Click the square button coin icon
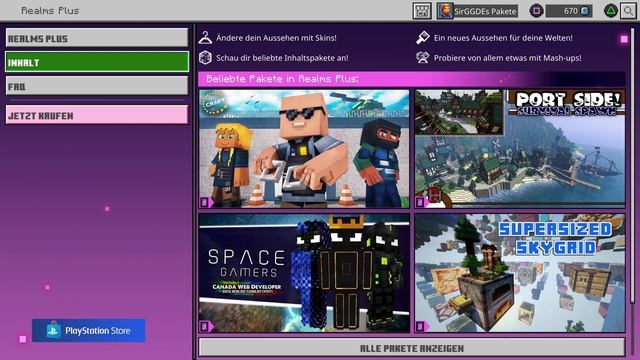 tap(536, 11)
